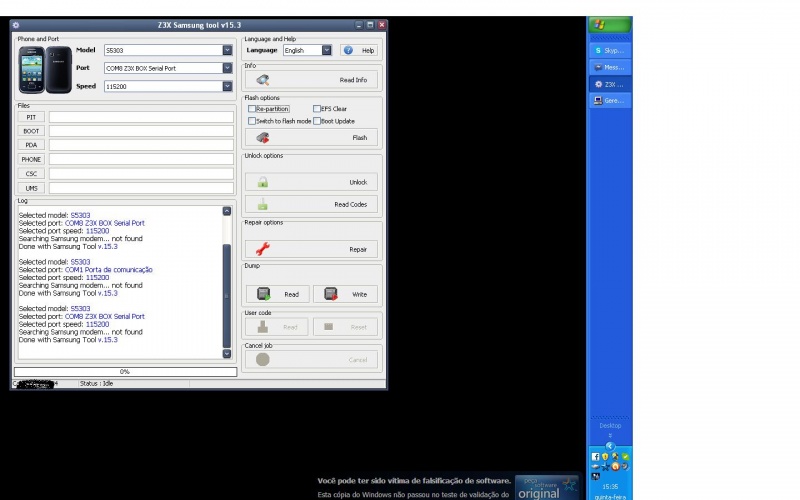The image size is (800, 500).
Task: Open the Model dropdown
Action: [x=227, y=50]
